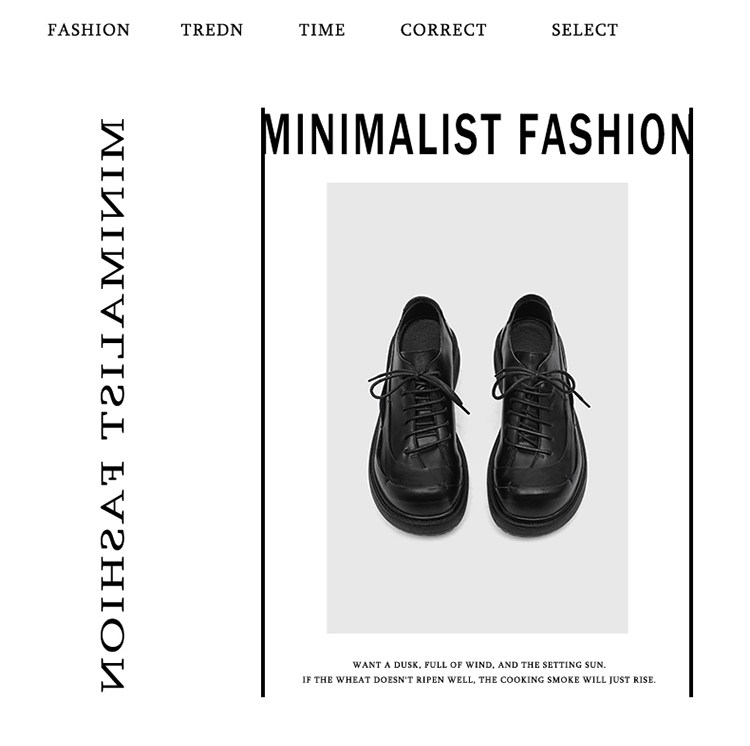Image resolution: width=750 pixels, height=746 pixels.
Task: Select the TREDN navigation item
Action: pyautogui.click(x=212, y=30)
